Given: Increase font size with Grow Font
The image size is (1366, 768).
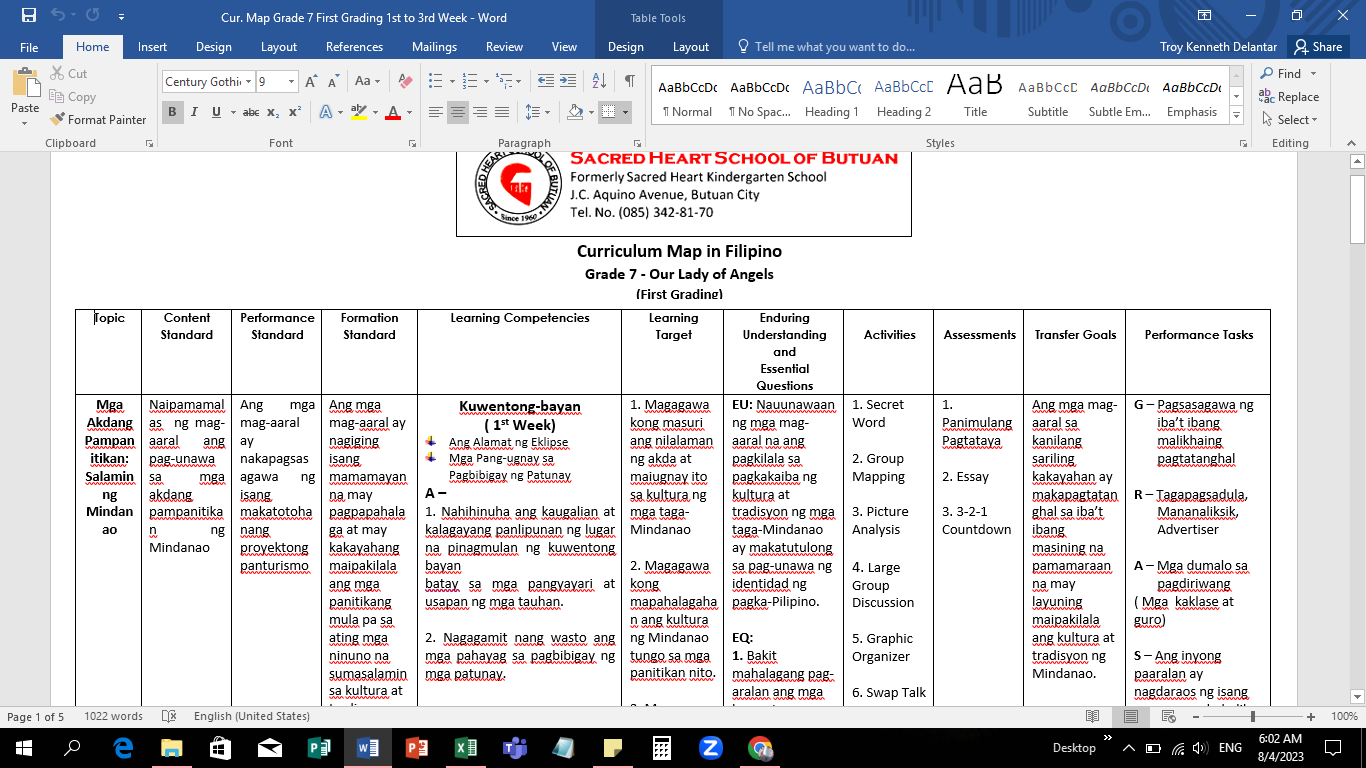Looking at the screenshot, I should [x=311, y=82].
